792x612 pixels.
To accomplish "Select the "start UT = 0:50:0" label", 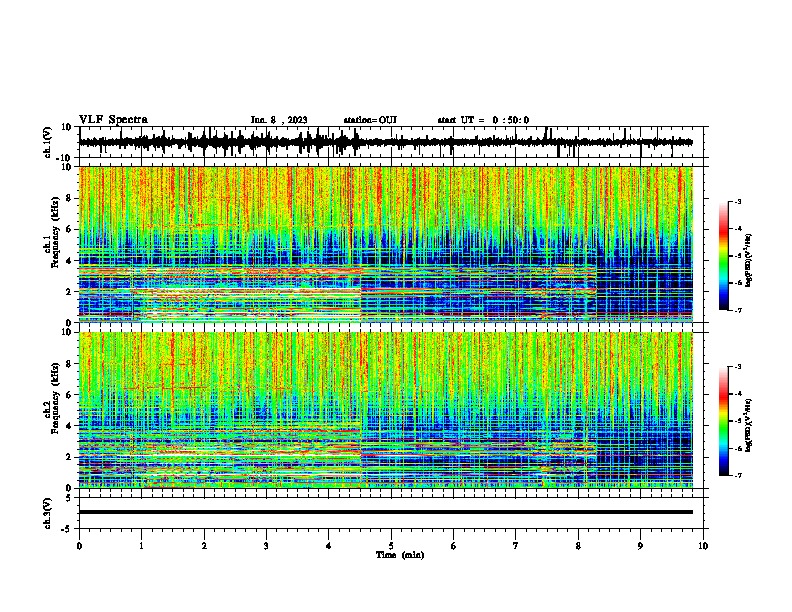I will [483, 120].
